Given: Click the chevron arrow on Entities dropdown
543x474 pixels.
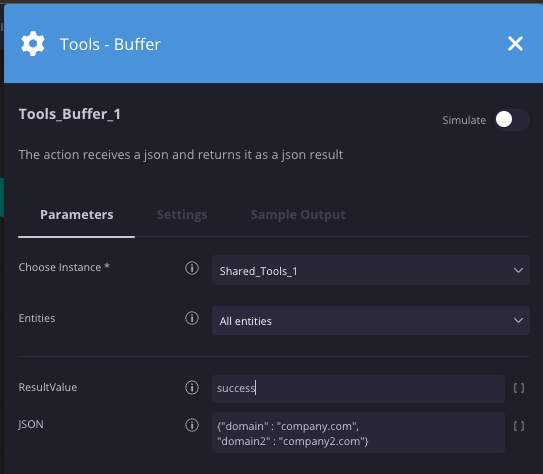Looking at the screenshot, I should 518,321.
